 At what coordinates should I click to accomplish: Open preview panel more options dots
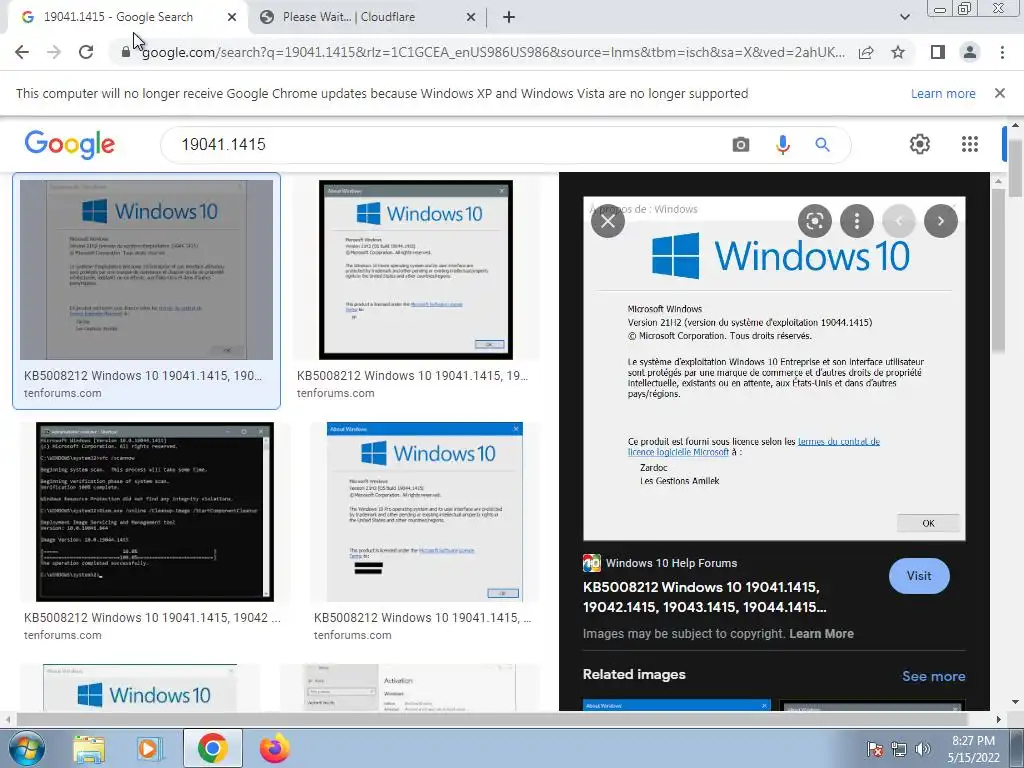[x=857, y=221]
